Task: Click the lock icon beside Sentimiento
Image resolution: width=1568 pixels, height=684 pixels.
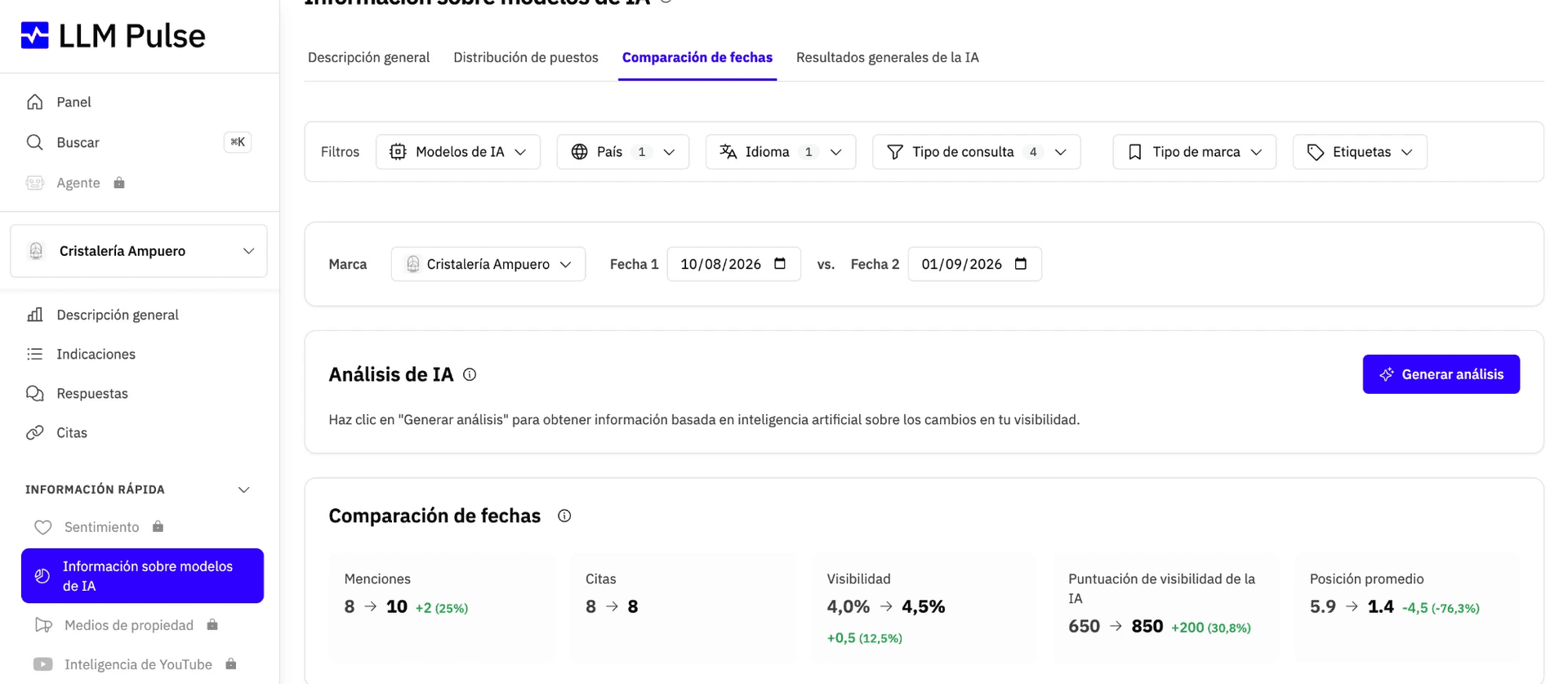Action: (158, 526)
